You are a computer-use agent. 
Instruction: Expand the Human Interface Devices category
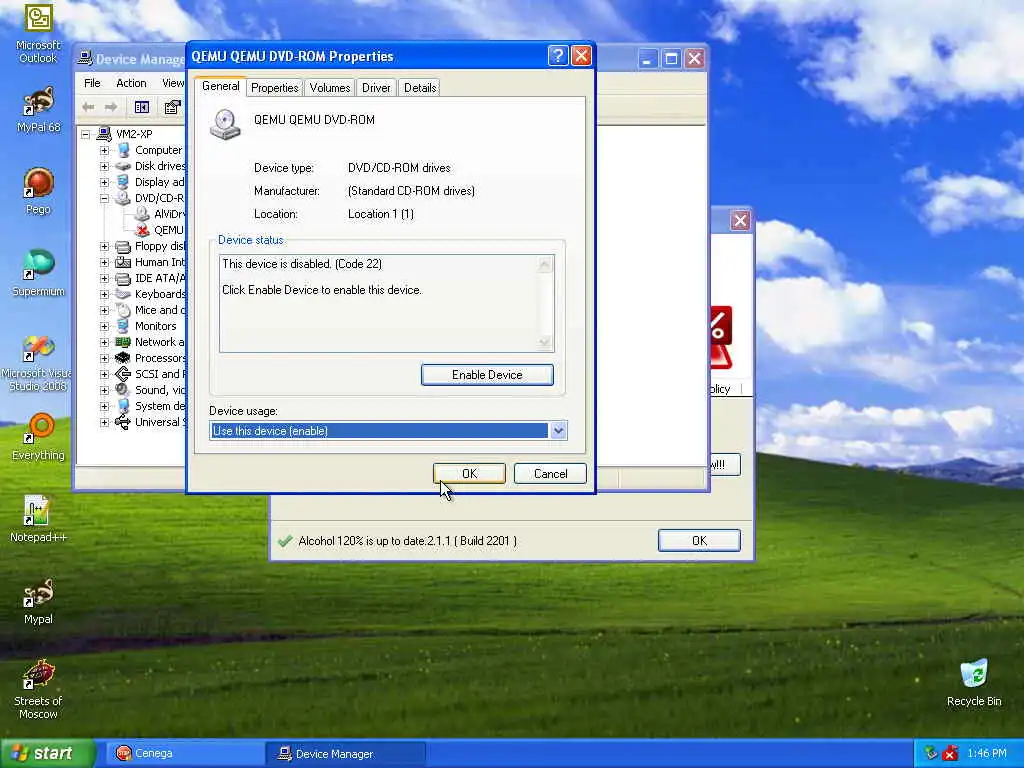[x=104, y=262]
